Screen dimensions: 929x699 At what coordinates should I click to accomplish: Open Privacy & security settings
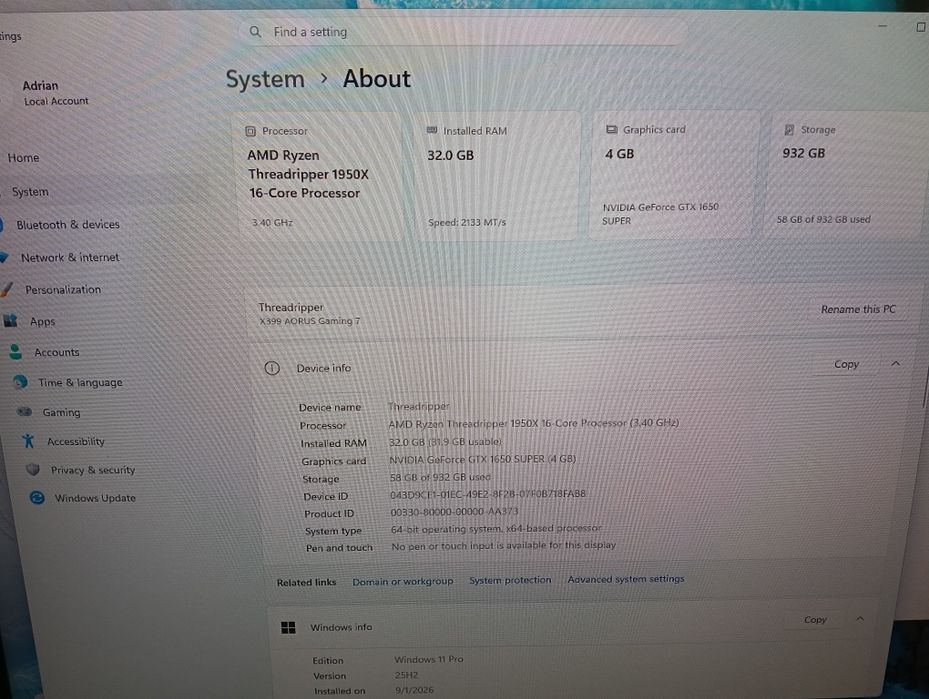click(x=93, y=470)
